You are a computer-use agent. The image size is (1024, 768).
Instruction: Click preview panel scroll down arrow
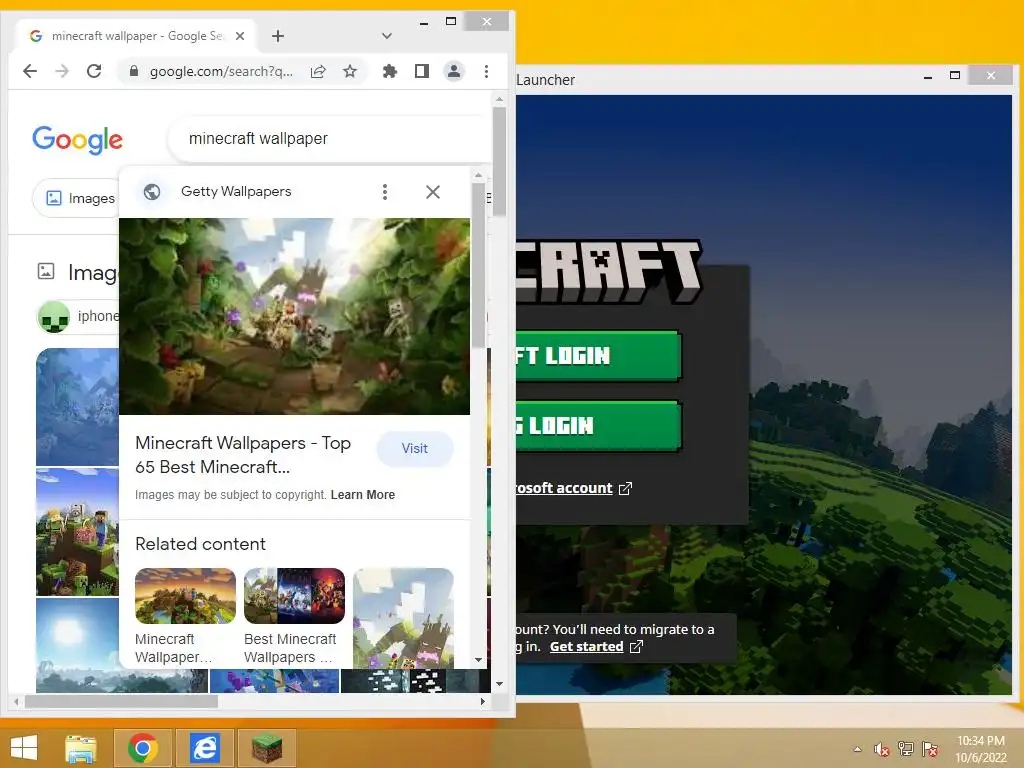tap(479, 660)
